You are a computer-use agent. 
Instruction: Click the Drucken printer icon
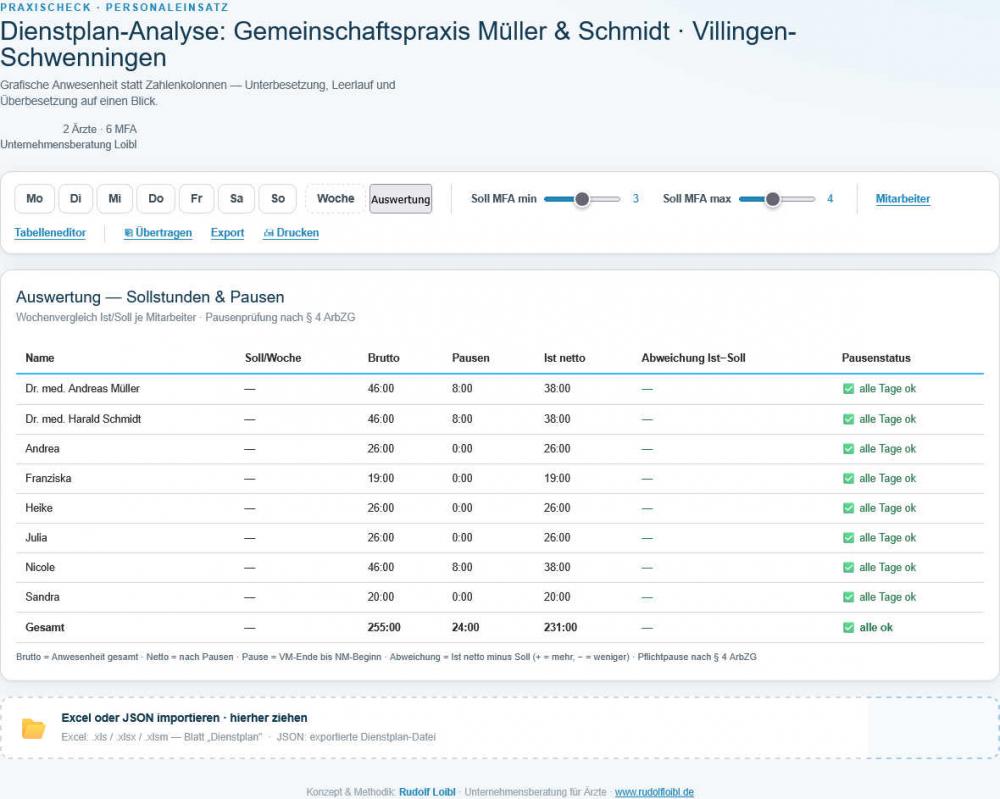pos(268,233)
